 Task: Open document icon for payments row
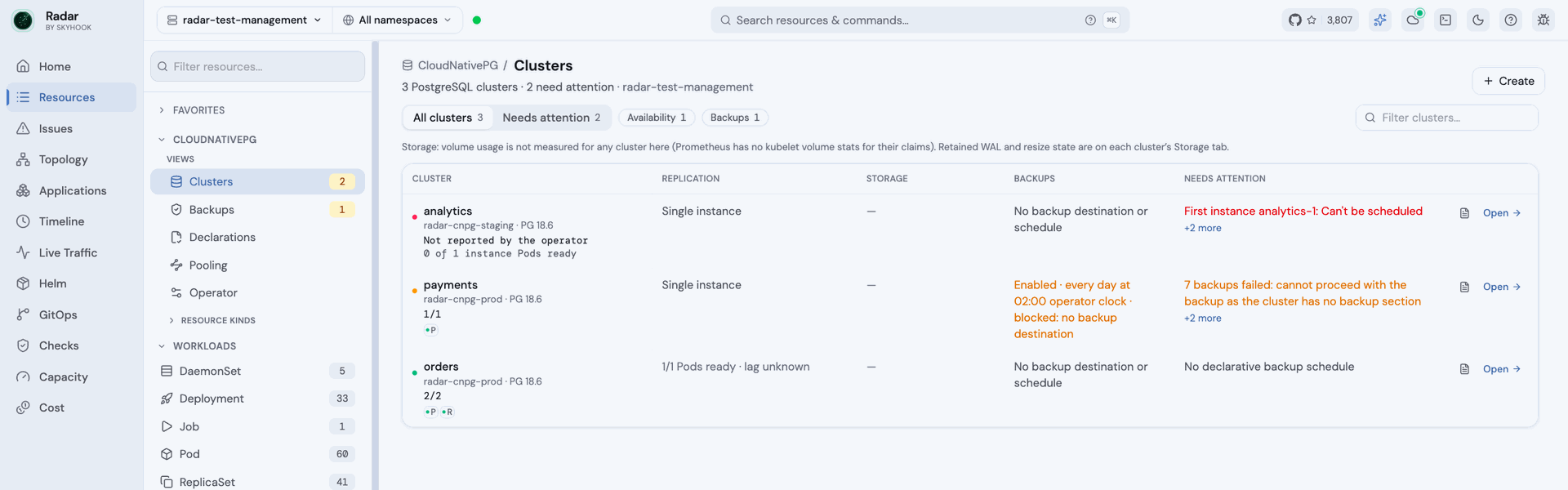[1464, 287]
